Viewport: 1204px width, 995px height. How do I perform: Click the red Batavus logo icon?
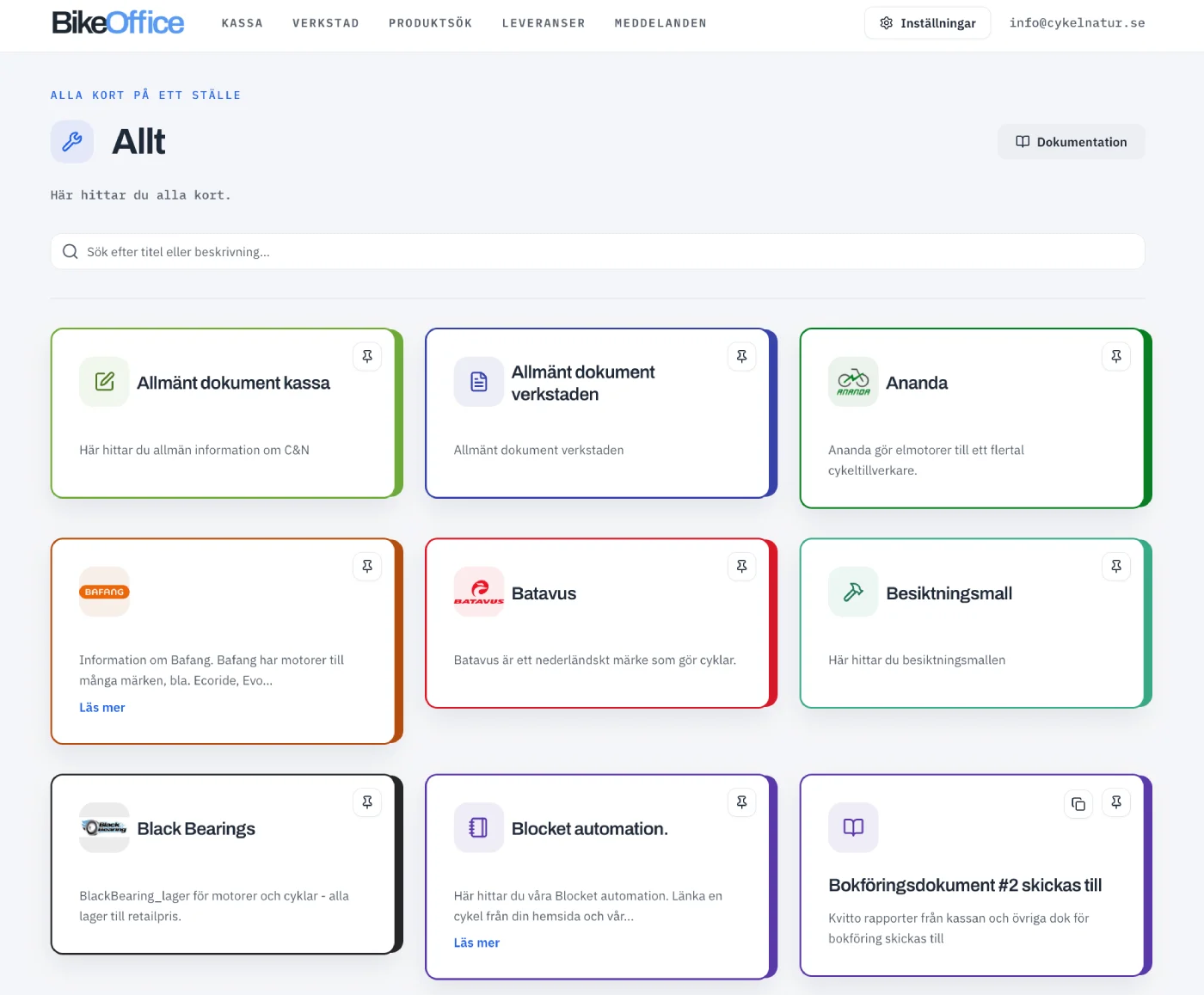(x=479, y=592)
